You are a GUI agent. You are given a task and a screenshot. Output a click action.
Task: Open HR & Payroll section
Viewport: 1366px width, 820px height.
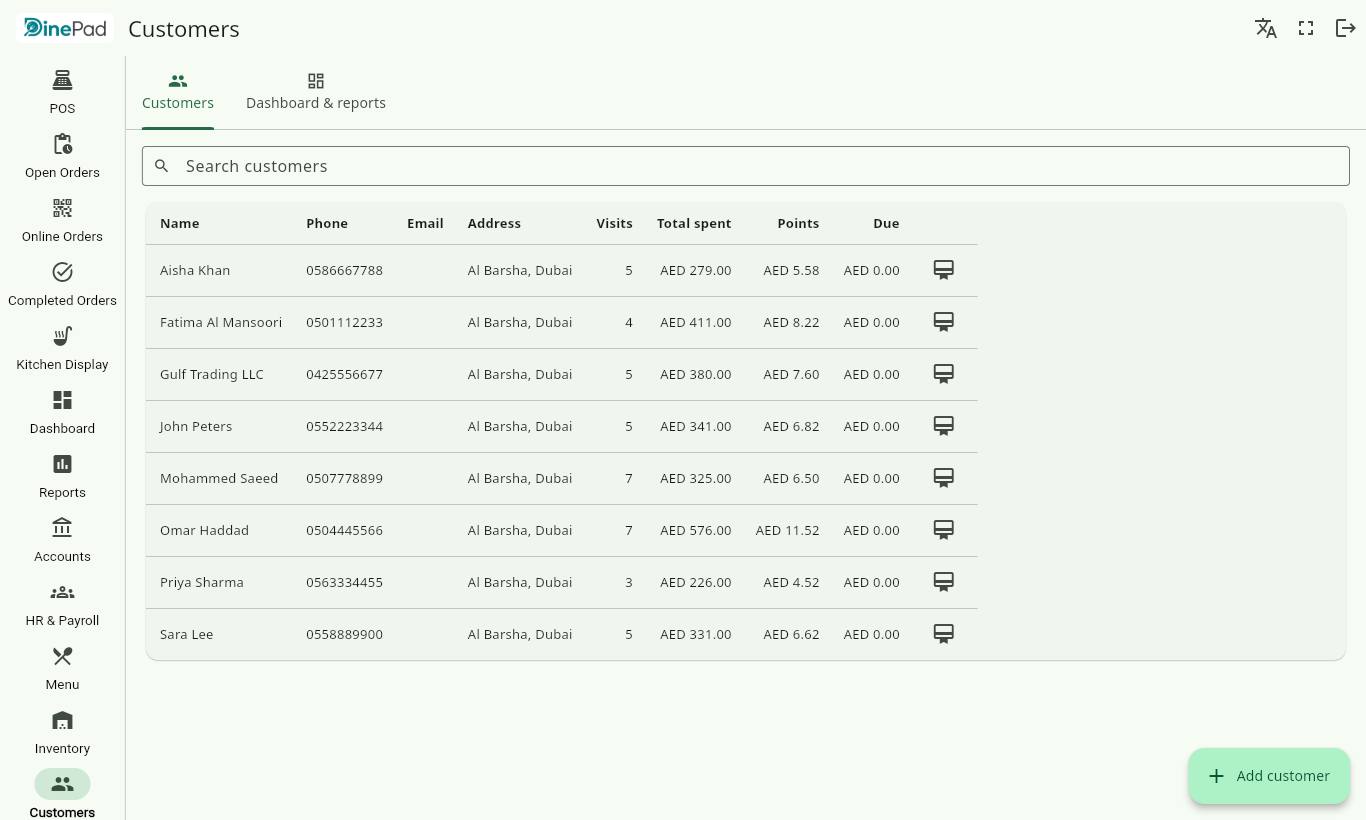(62, 605)
